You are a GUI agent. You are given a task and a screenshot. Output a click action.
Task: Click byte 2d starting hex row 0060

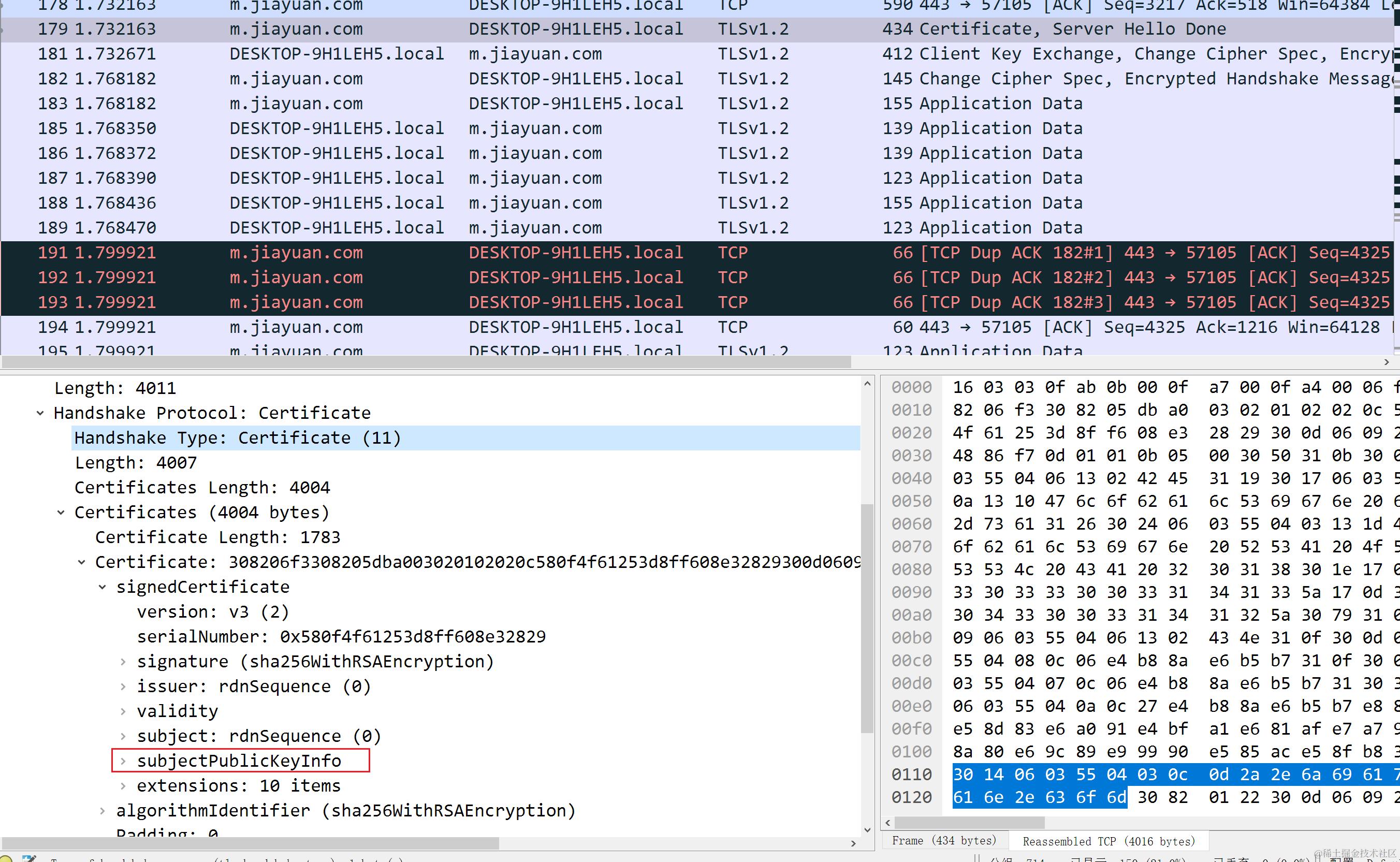963,524
